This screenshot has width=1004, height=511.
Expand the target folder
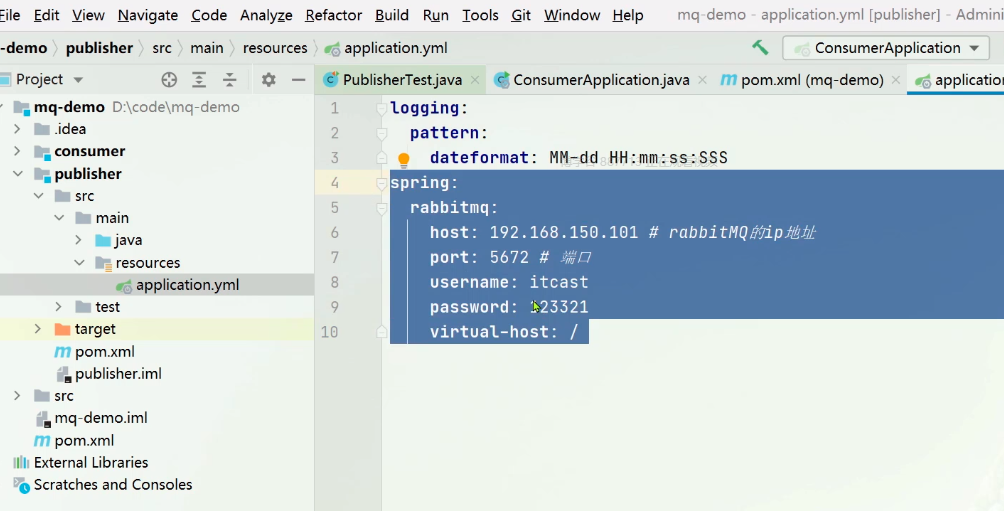[38, 329]
